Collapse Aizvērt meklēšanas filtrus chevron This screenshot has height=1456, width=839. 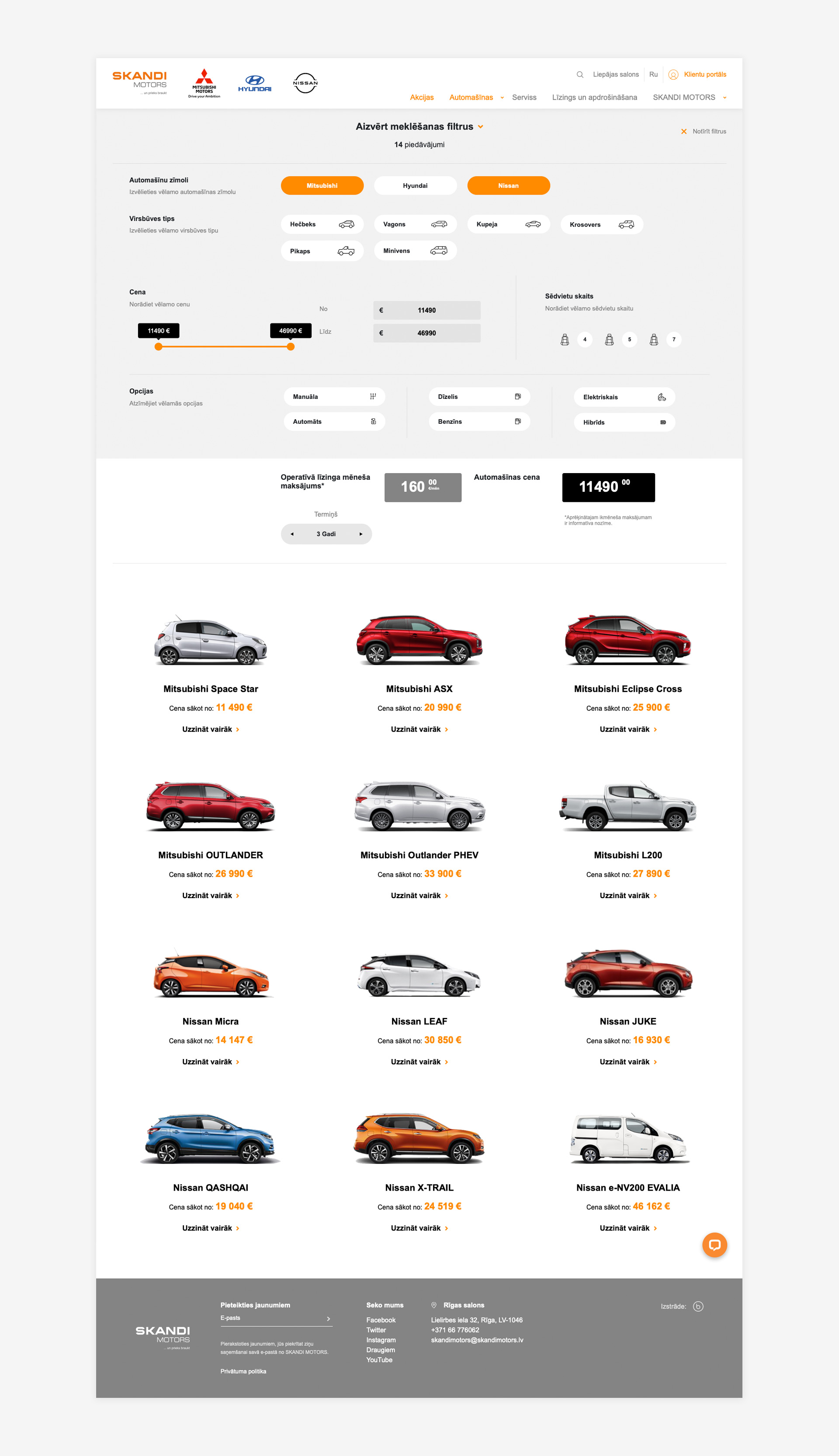[x=481, y=127]
